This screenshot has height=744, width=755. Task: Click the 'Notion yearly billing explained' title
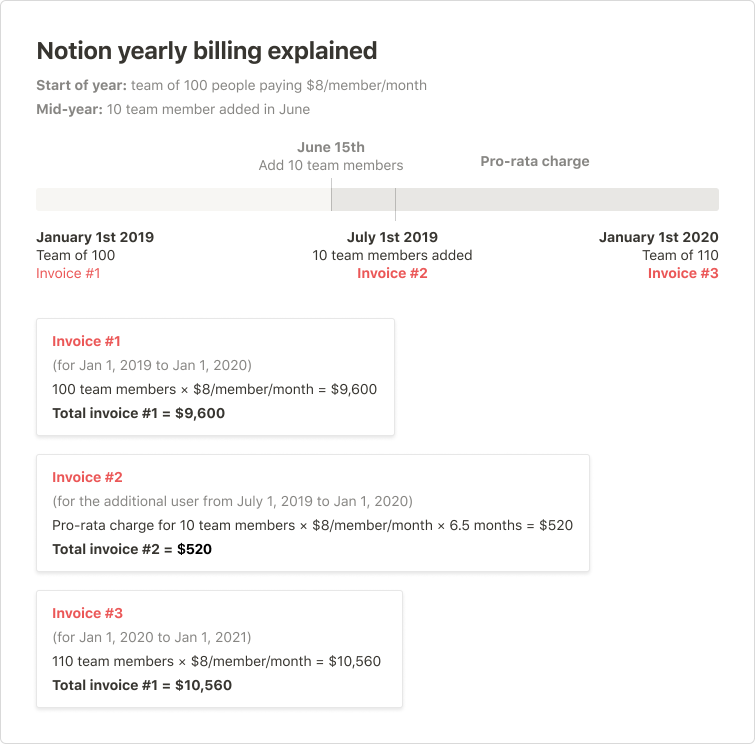[206, 51]
